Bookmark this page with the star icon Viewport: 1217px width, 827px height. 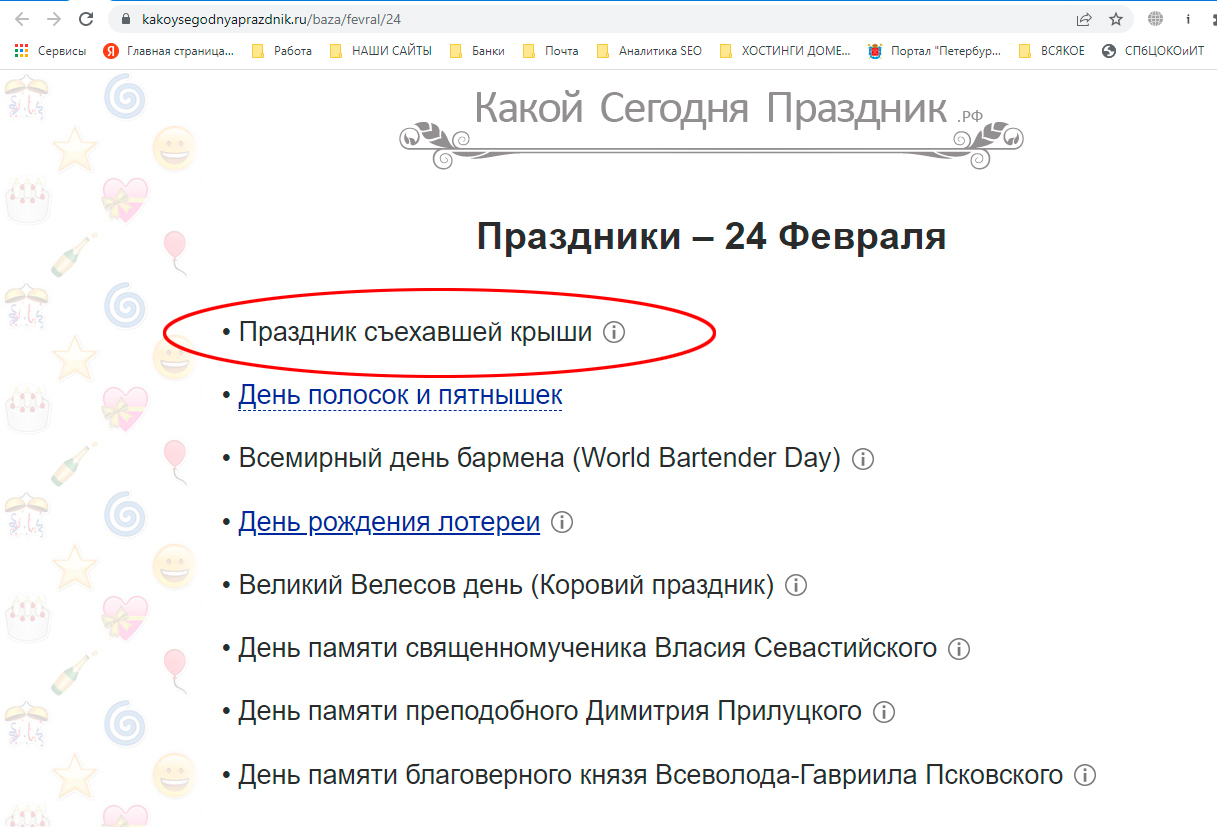click(x=1116, y=19)
